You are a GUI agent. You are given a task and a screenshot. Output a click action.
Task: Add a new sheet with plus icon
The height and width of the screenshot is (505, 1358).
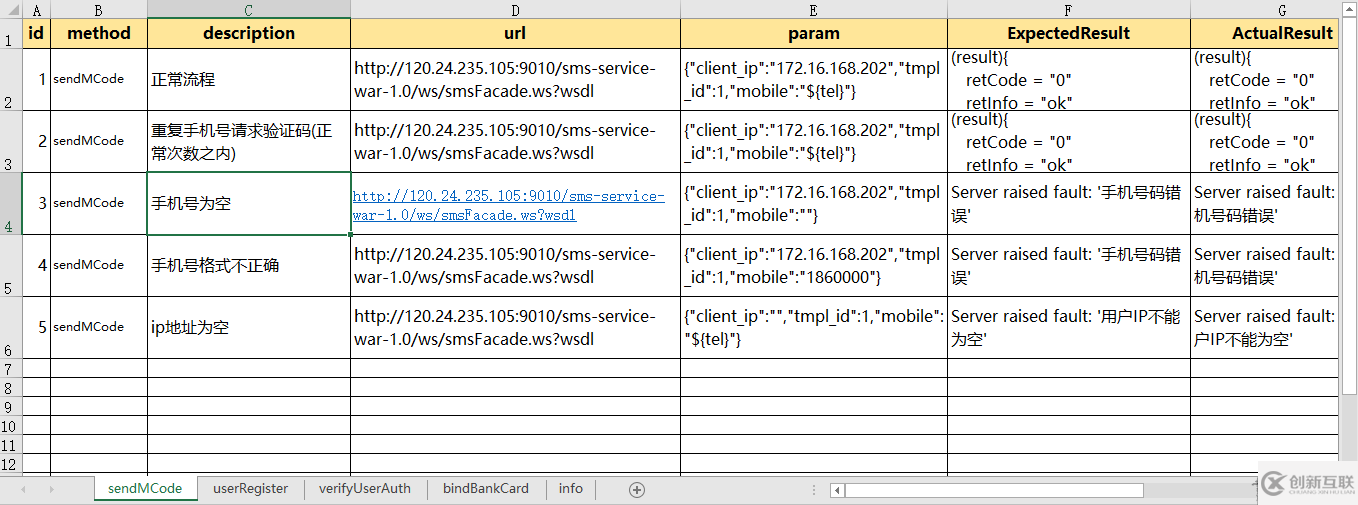(x=637, y=490)
